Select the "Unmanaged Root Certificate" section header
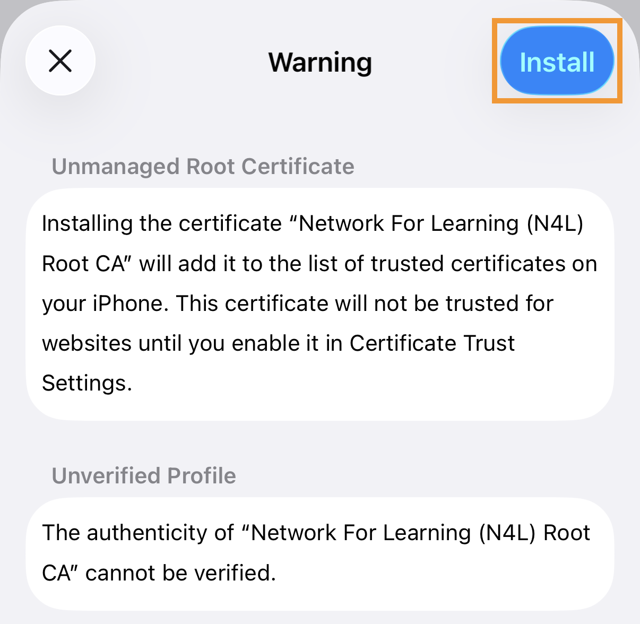The width and height of the screenshot is (640, 624). point(203,167)
